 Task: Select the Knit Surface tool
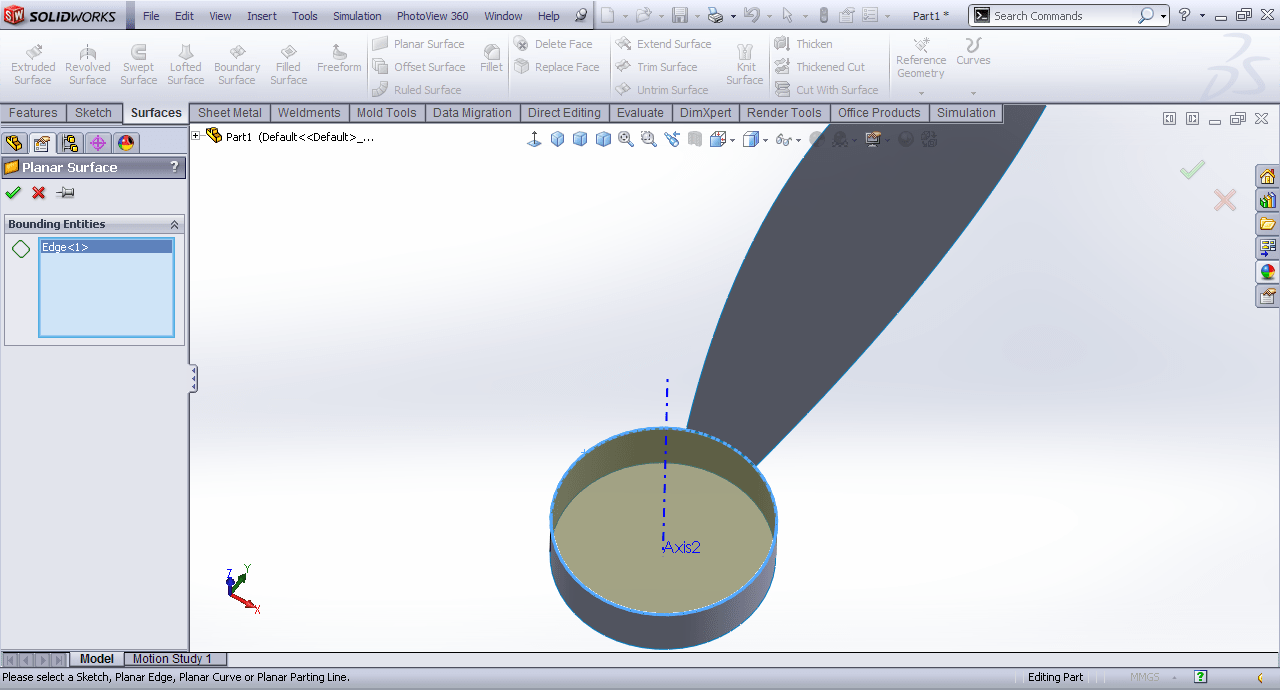(x=745, y=65)
